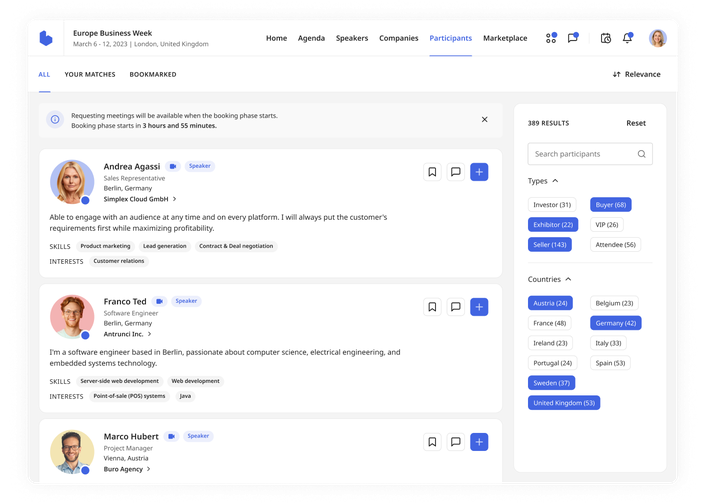Open the Relevance sort dropdown
Screen dimensions: 706x504
click(x=636, y=74)
